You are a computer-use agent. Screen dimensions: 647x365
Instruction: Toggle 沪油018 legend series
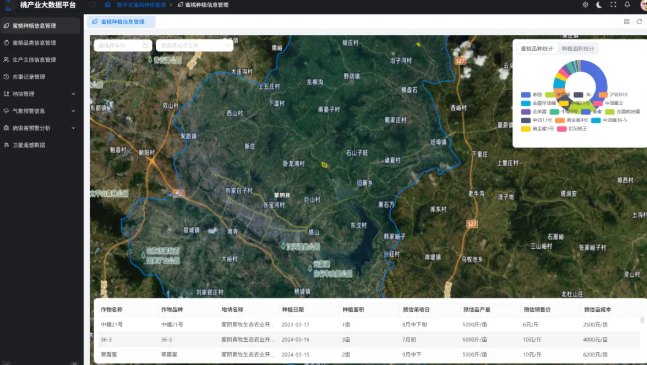point(614,95)
